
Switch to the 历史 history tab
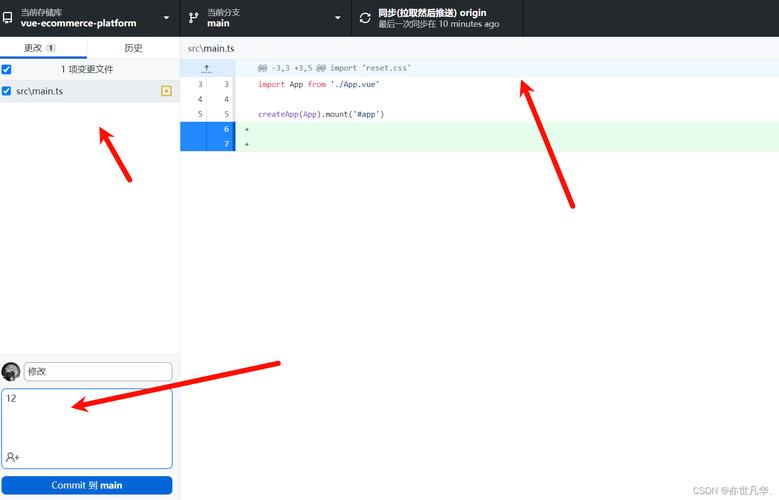coord(133,48)
